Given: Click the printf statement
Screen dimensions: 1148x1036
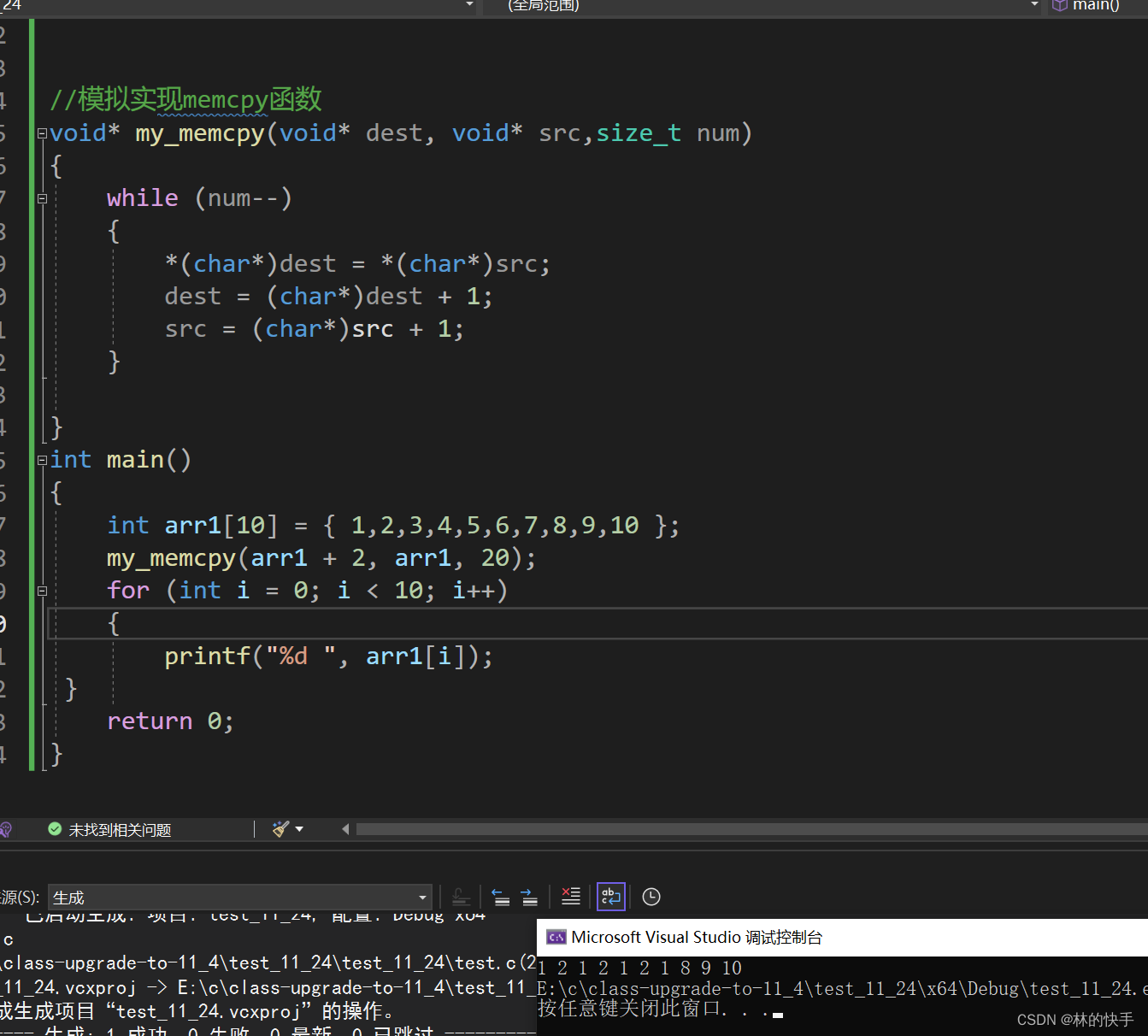Looking at the screenshot, I should click(x=329, y=656).
